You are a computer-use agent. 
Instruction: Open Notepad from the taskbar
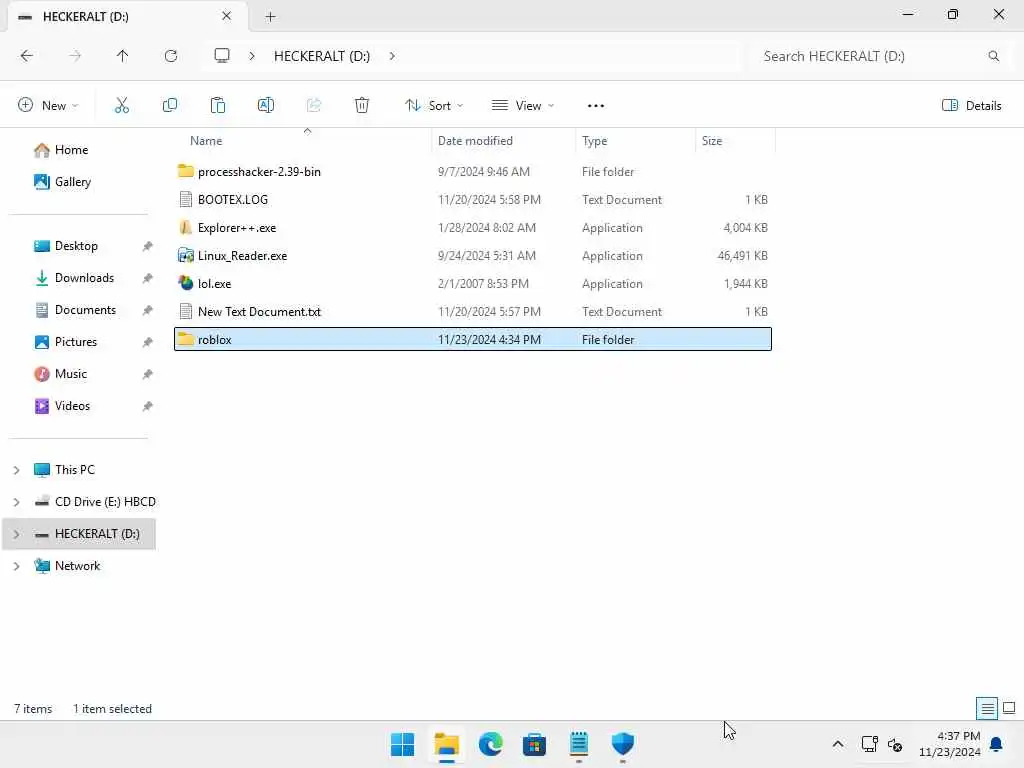click(x=579, y=744)
